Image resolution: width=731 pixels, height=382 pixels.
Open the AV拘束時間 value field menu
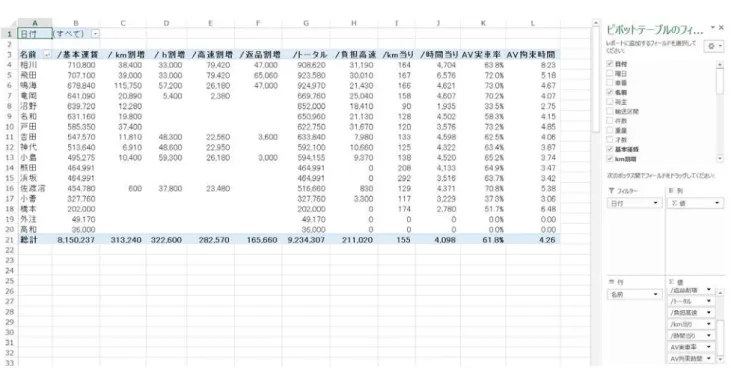tap(709, 358)
